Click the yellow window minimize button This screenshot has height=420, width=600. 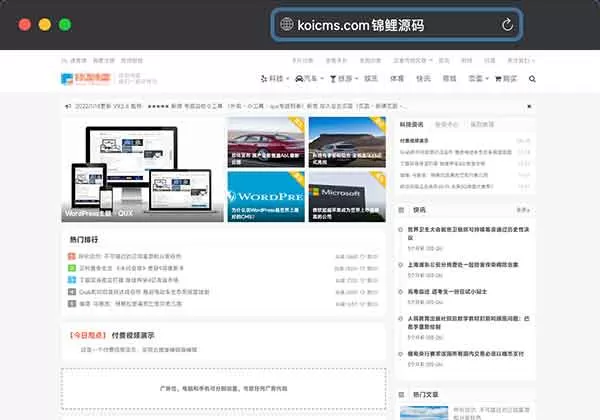pos(45,24)
